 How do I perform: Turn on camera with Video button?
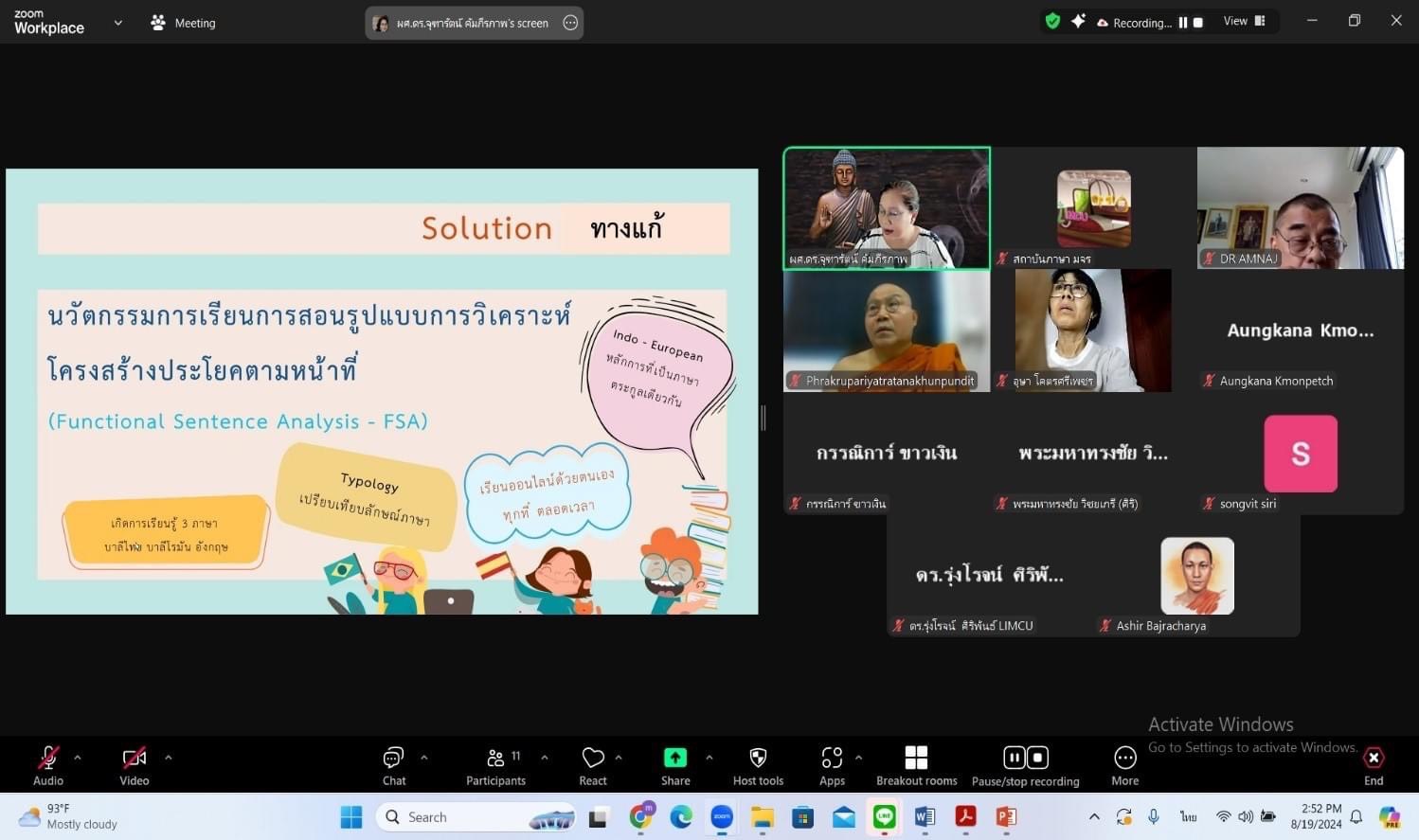135,766
